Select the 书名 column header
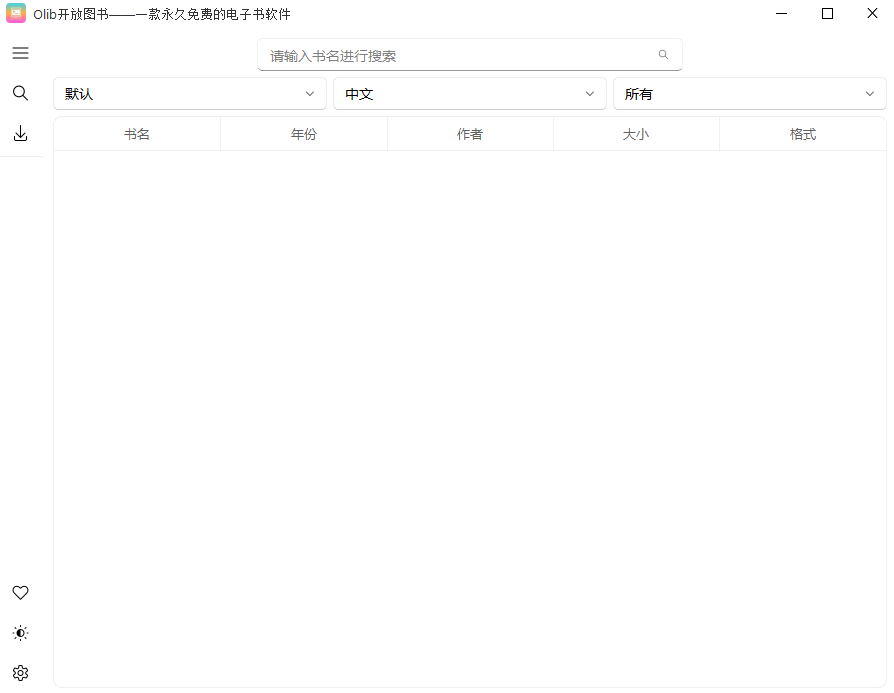894x693 pixels. point(137,133)
